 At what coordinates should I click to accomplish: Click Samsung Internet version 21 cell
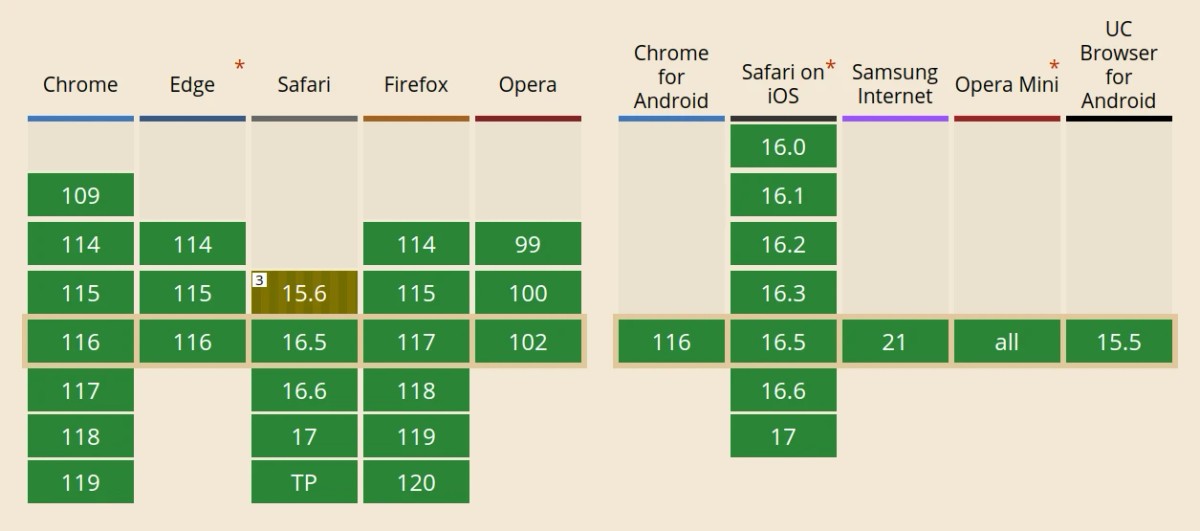[895, 342]
